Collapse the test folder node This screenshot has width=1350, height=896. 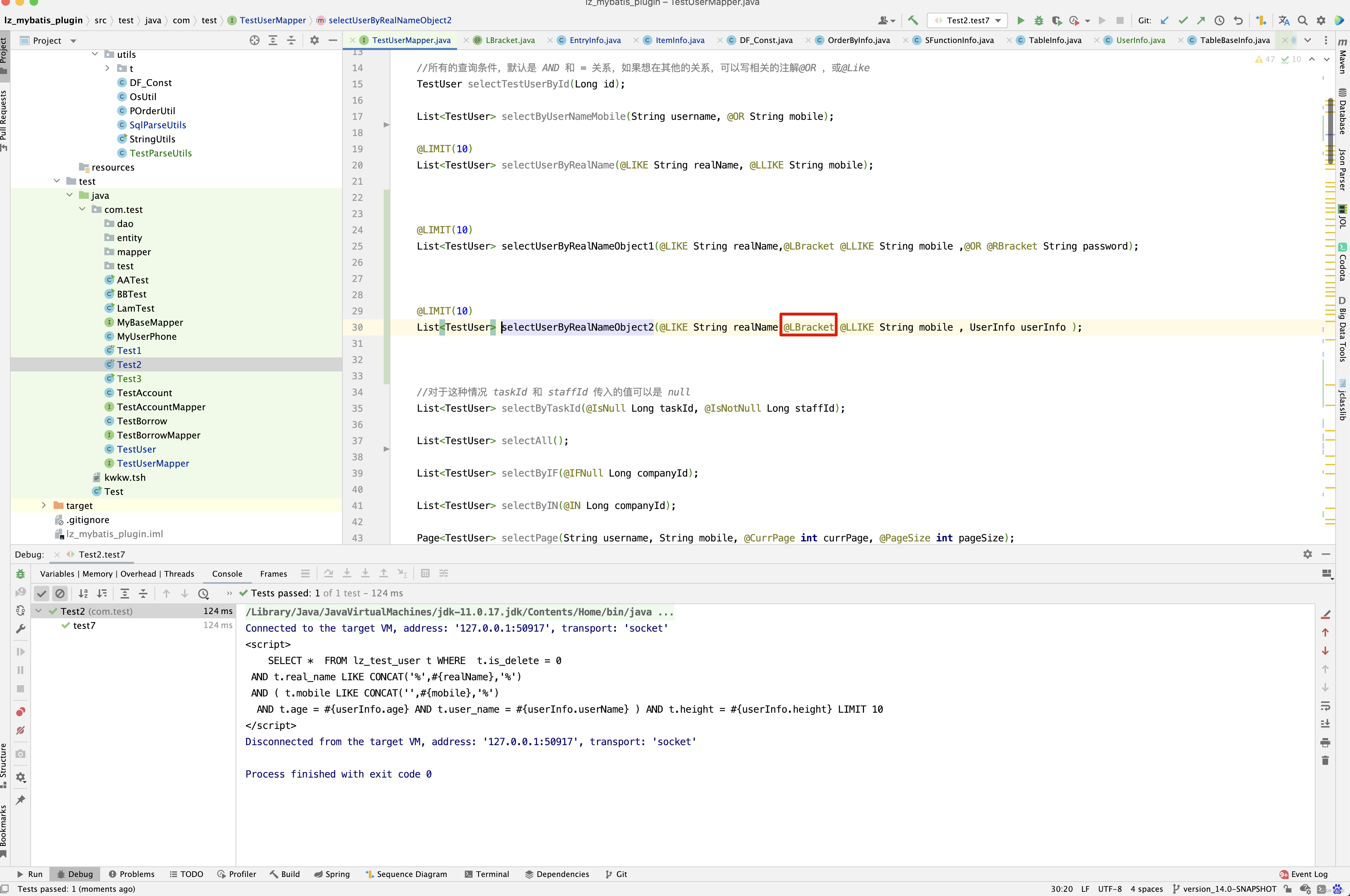56,181
